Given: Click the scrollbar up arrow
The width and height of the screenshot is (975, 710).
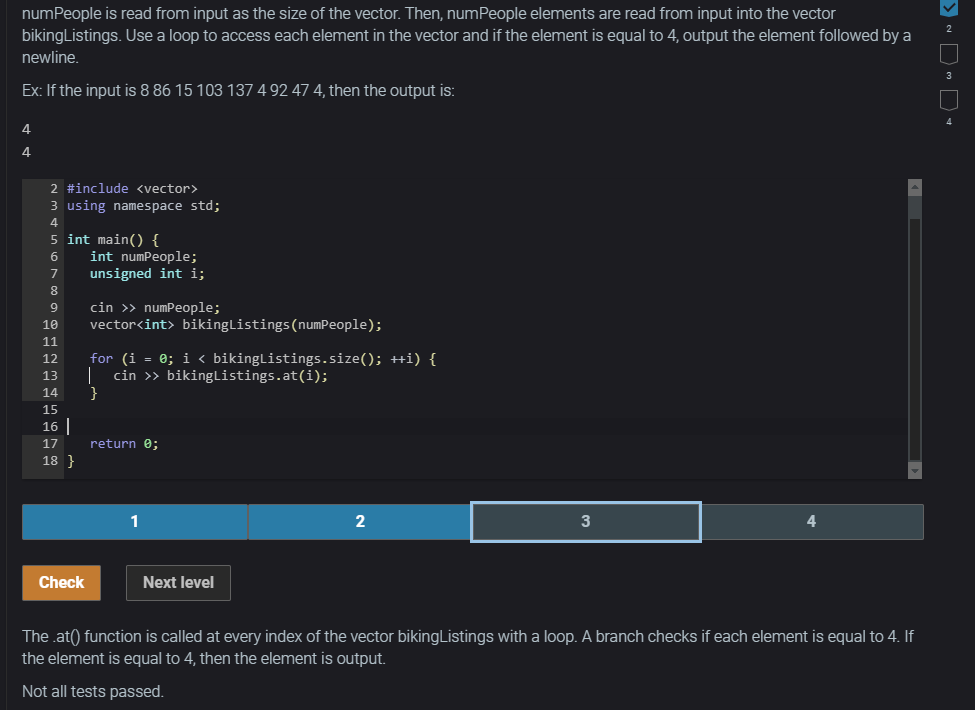Looking at the screenshot, I should pos(913,186).
